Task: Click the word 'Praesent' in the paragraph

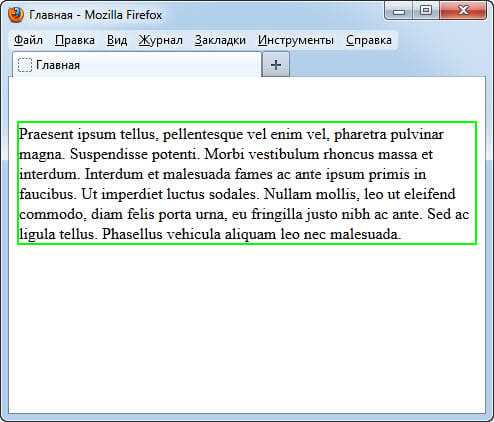Action: [x=46, y=134]
